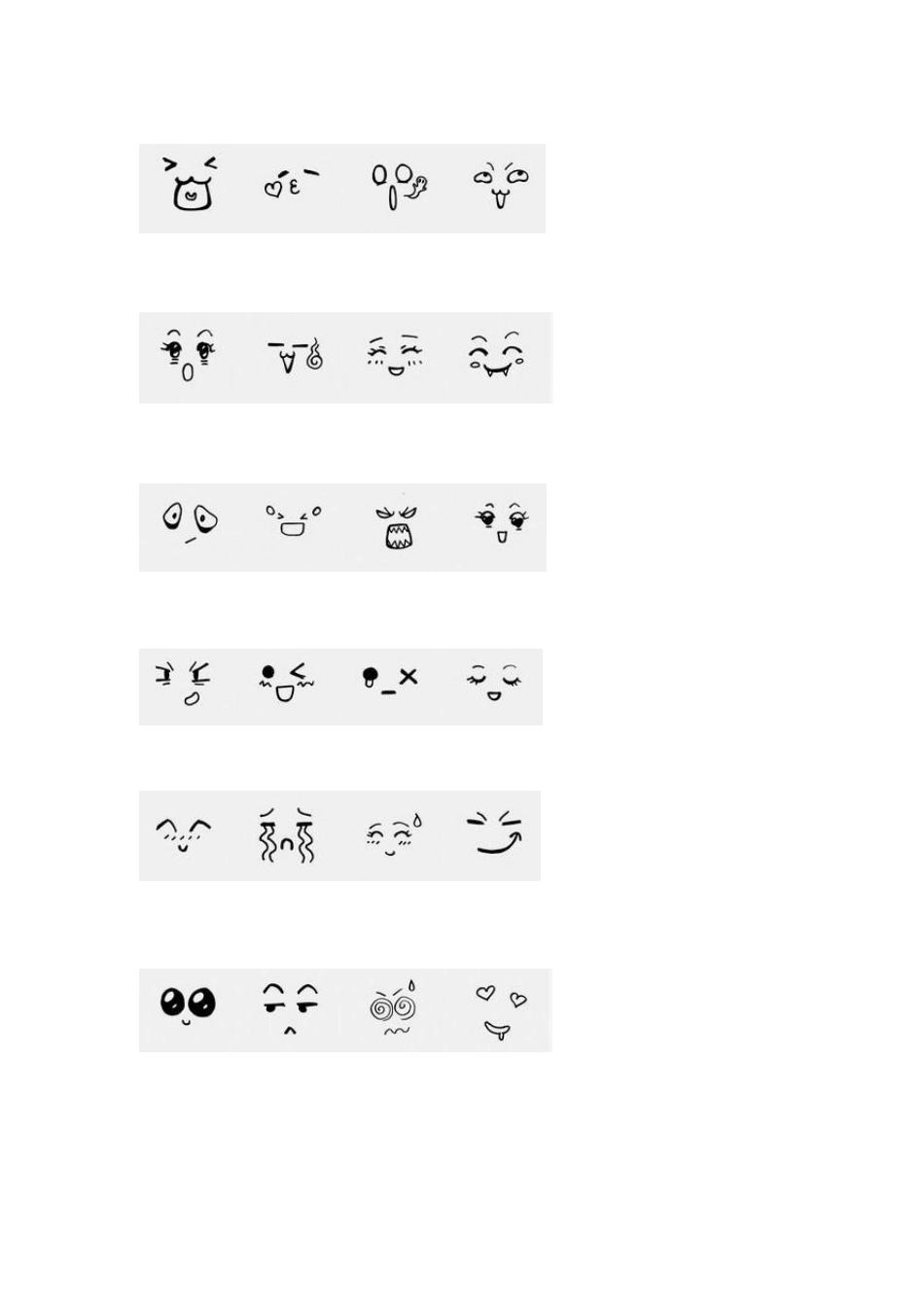Viewport: 924px width, 1307px height.
Task: Click the surprised face with long eyelashes
Action: point(188,355)
